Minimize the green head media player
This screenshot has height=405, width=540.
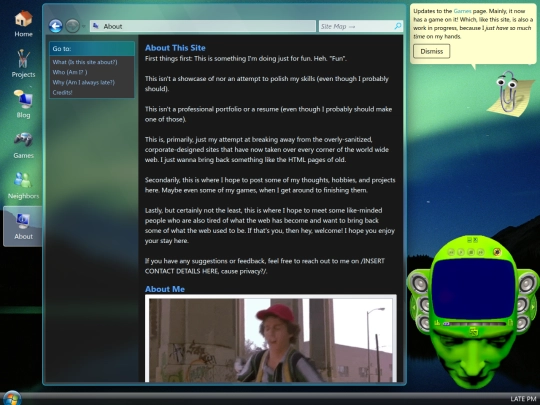click(x=469, y=240)
